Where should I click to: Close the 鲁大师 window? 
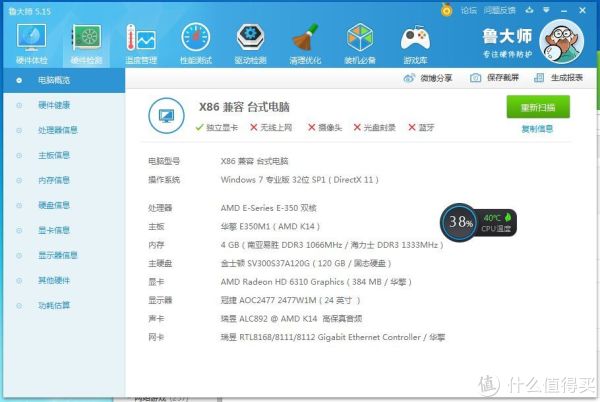click(x=582, y=10)
